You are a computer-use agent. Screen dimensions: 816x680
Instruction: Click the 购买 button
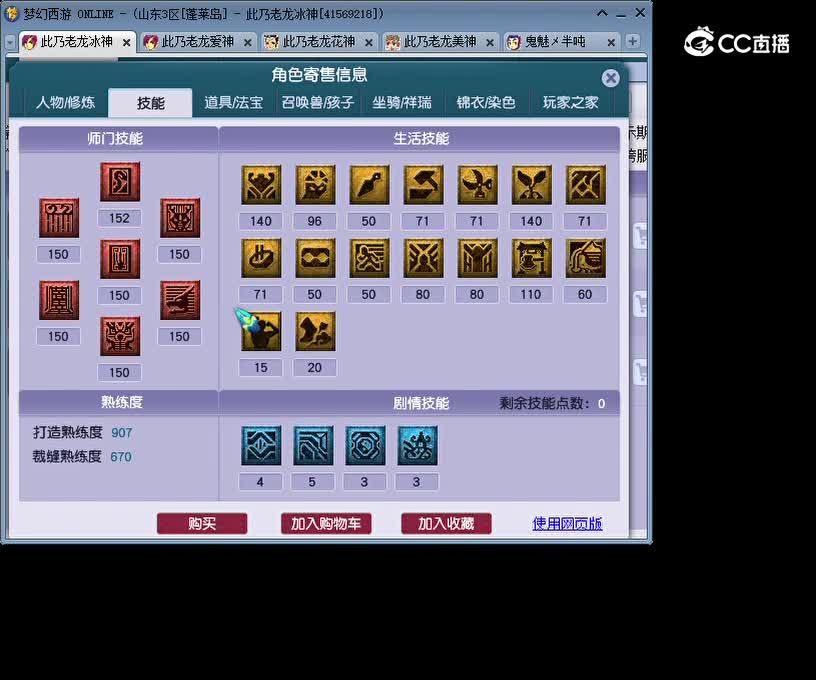click(202, 523)
